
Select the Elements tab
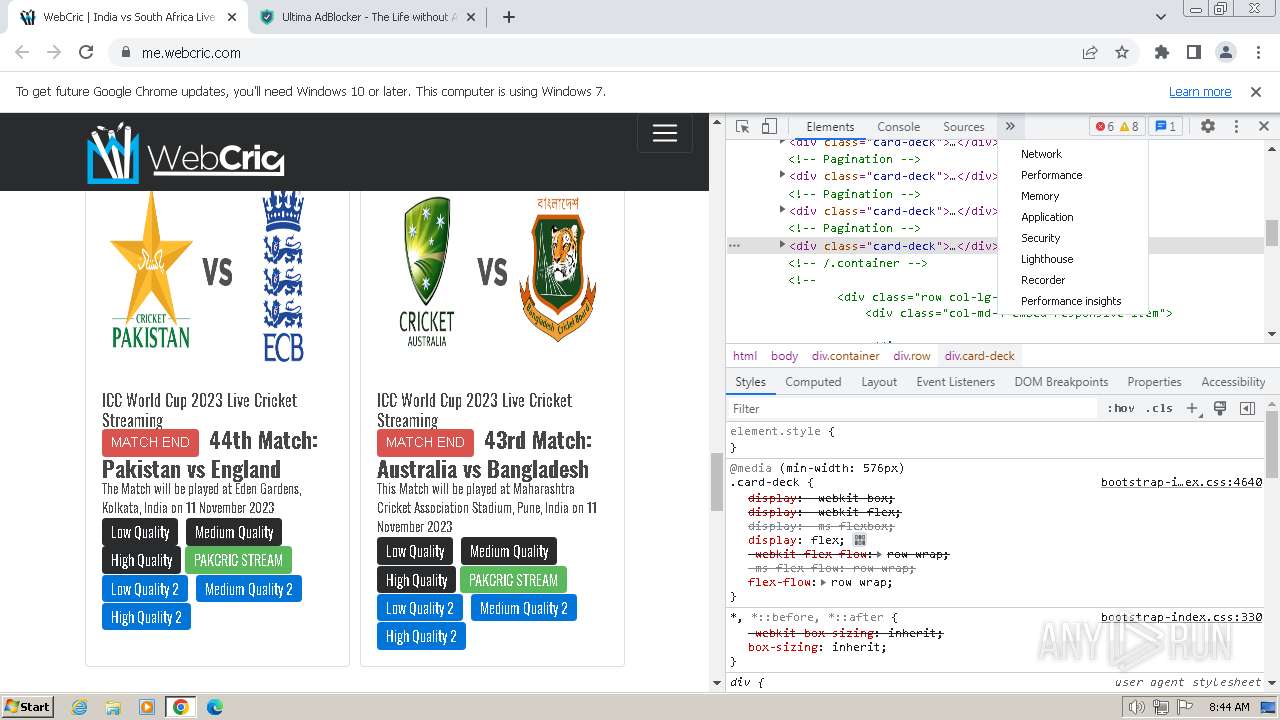click(x=830, y=127)
